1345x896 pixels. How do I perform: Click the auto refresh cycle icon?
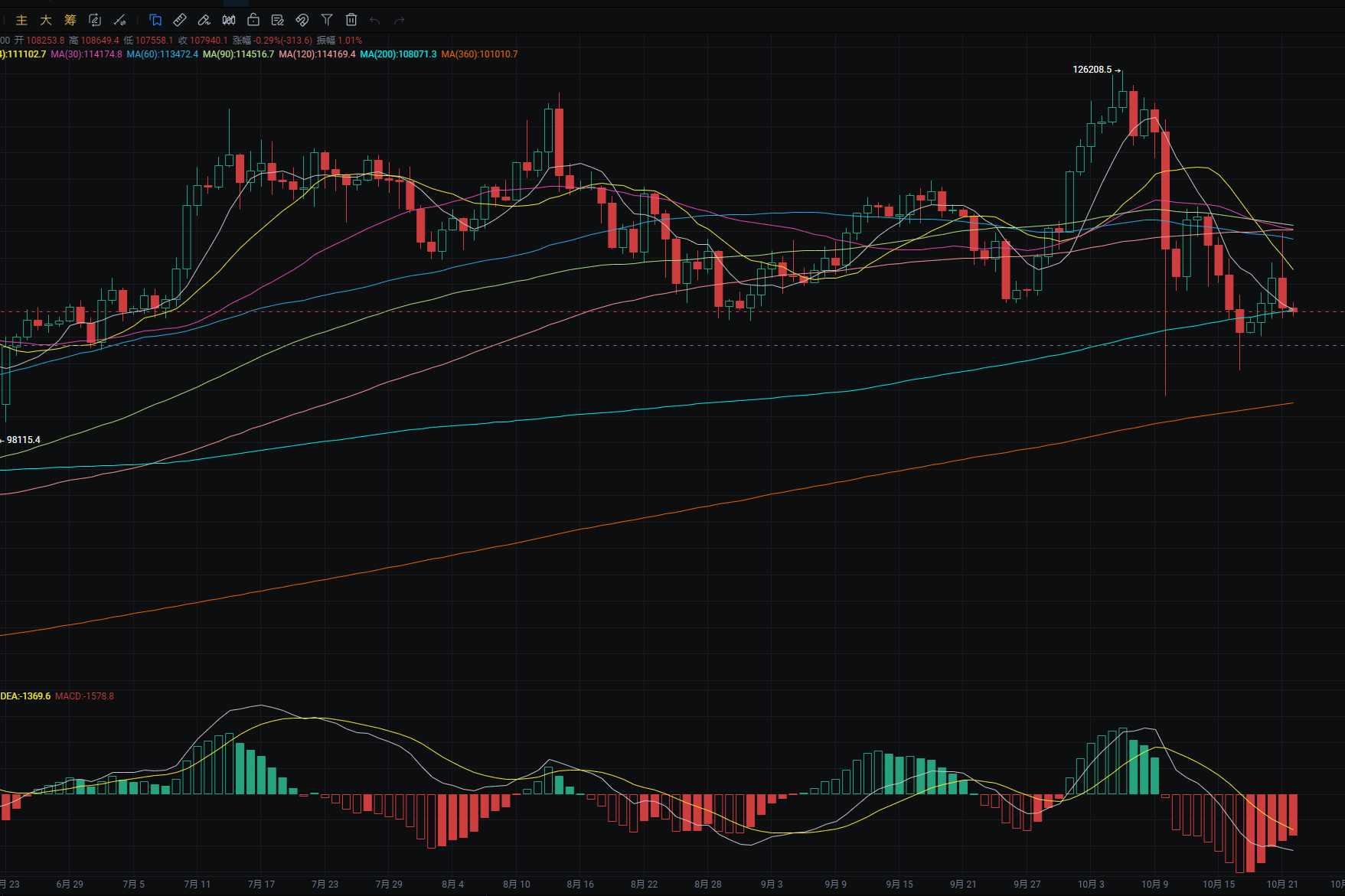coord(95,20)
